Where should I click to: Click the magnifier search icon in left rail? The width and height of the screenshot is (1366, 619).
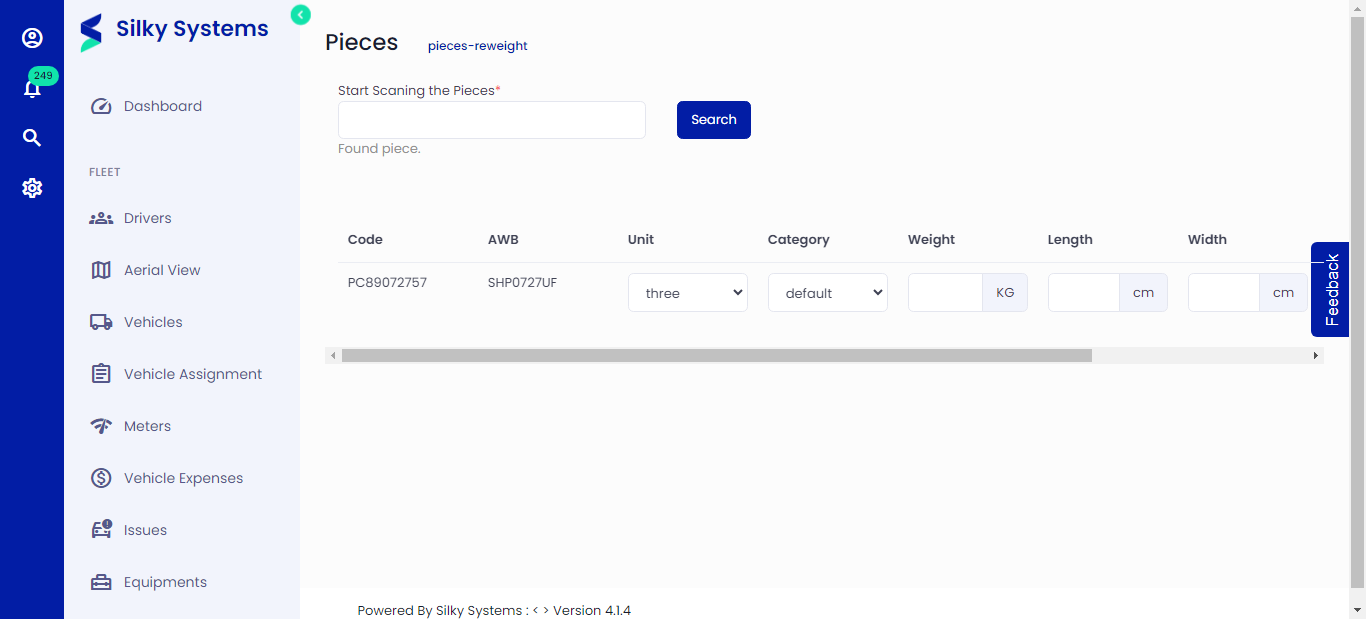point(32,138)
